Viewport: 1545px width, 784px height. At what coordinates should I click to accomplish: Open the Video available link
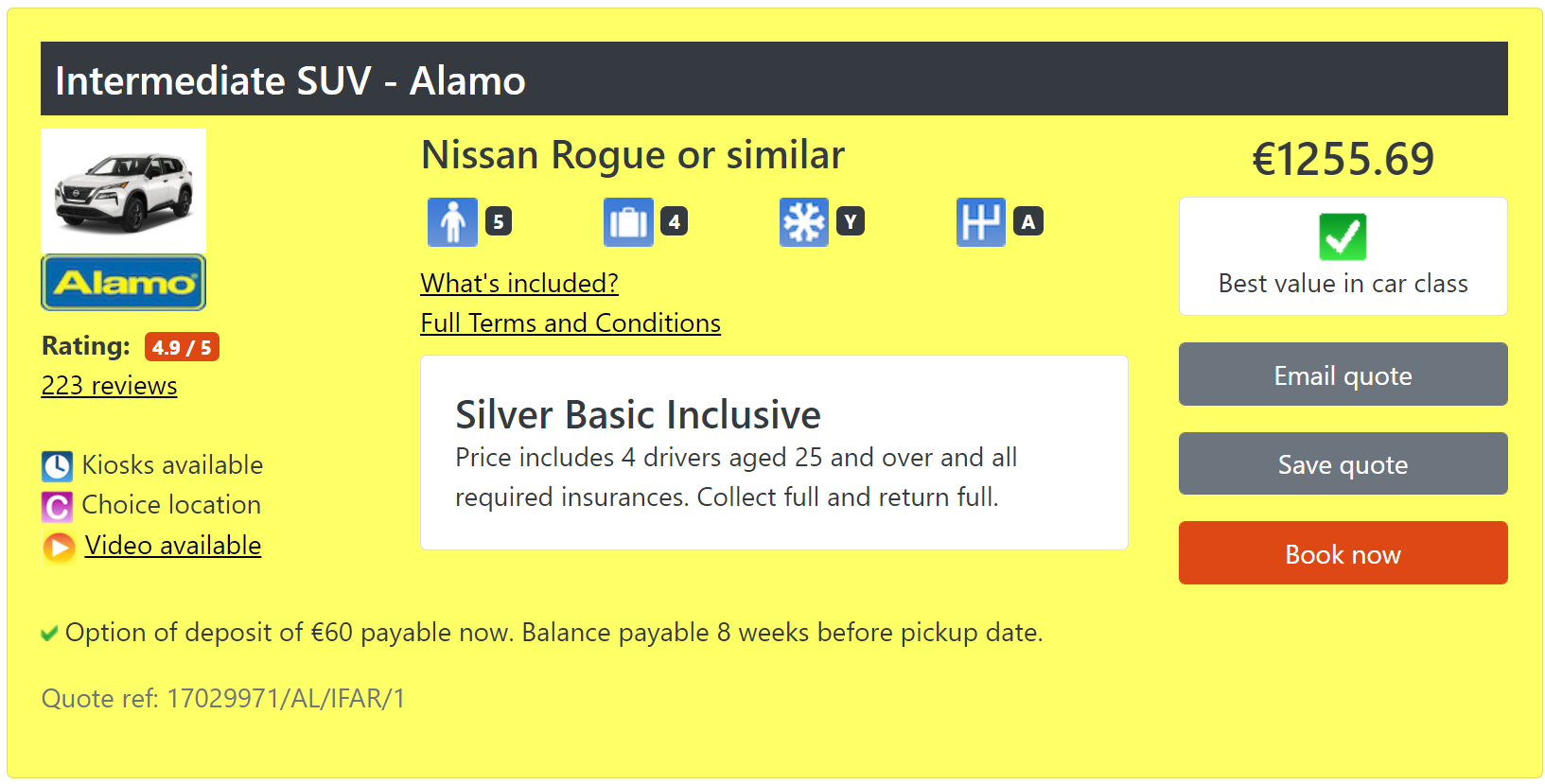coord(173,546)
